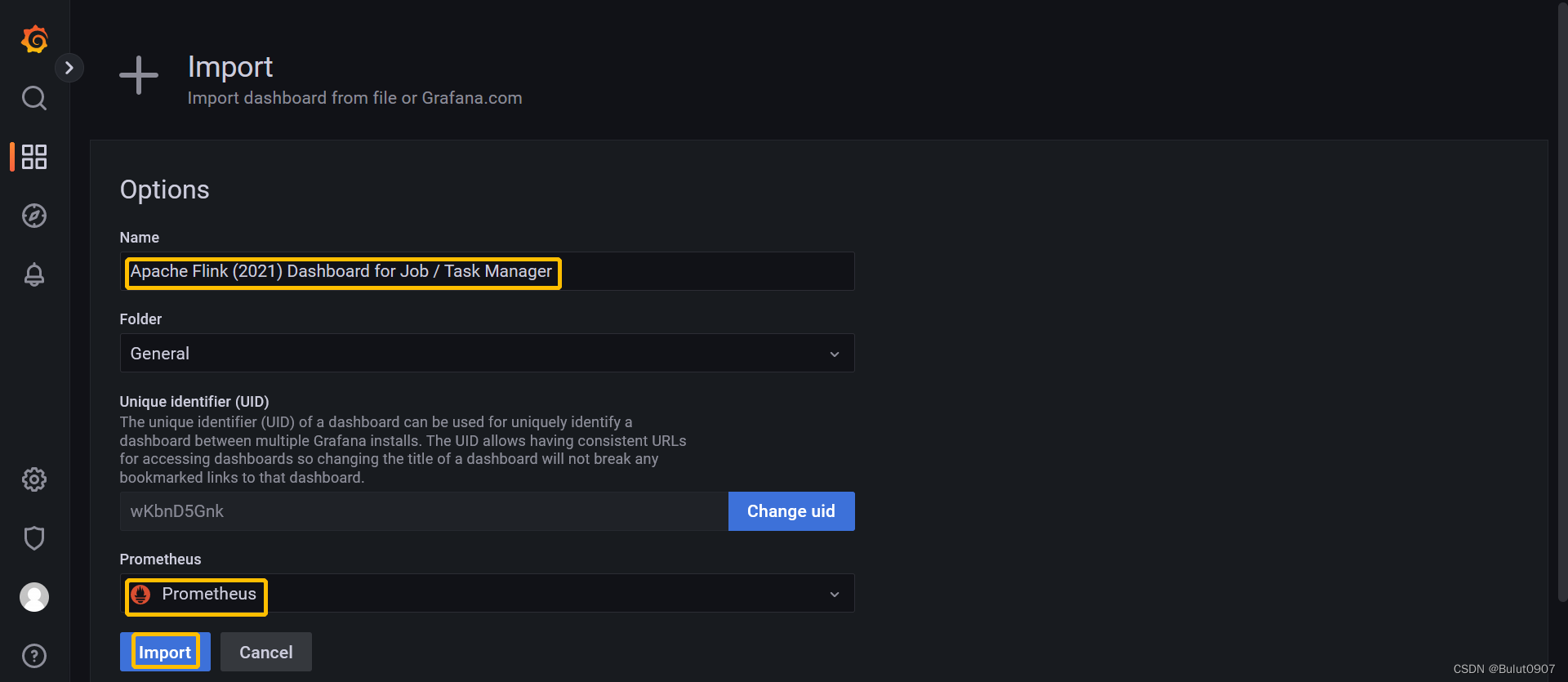Screen dimensions: 1568x682
Task: Click 'Import dashboard from file or Grafana.com' subtitle
Action: (x=354, y=98)
